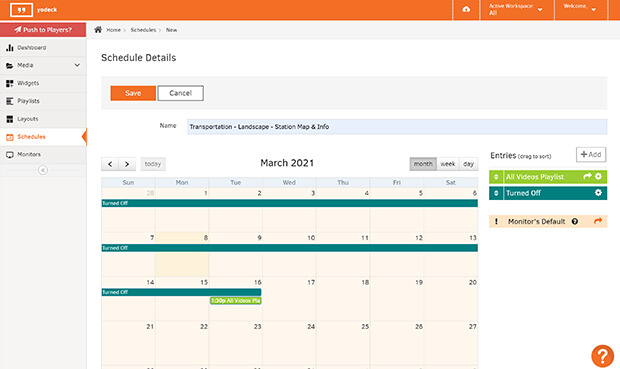Save the schedule
Image resolution: width=620 pixels, height=369 pixels.
click(x=133, y=93)
